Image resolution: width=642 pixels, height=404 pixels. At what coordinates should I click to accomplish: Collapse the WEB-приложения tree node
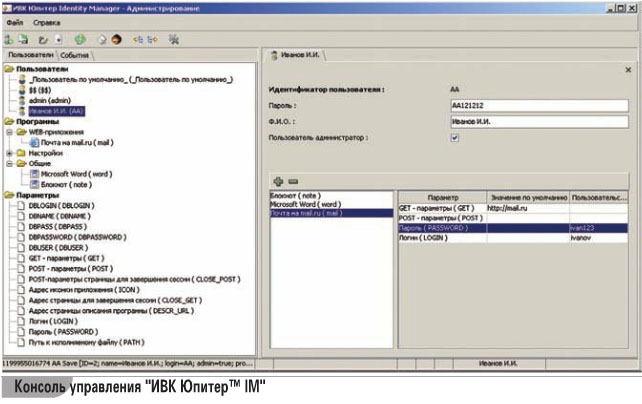9,132
